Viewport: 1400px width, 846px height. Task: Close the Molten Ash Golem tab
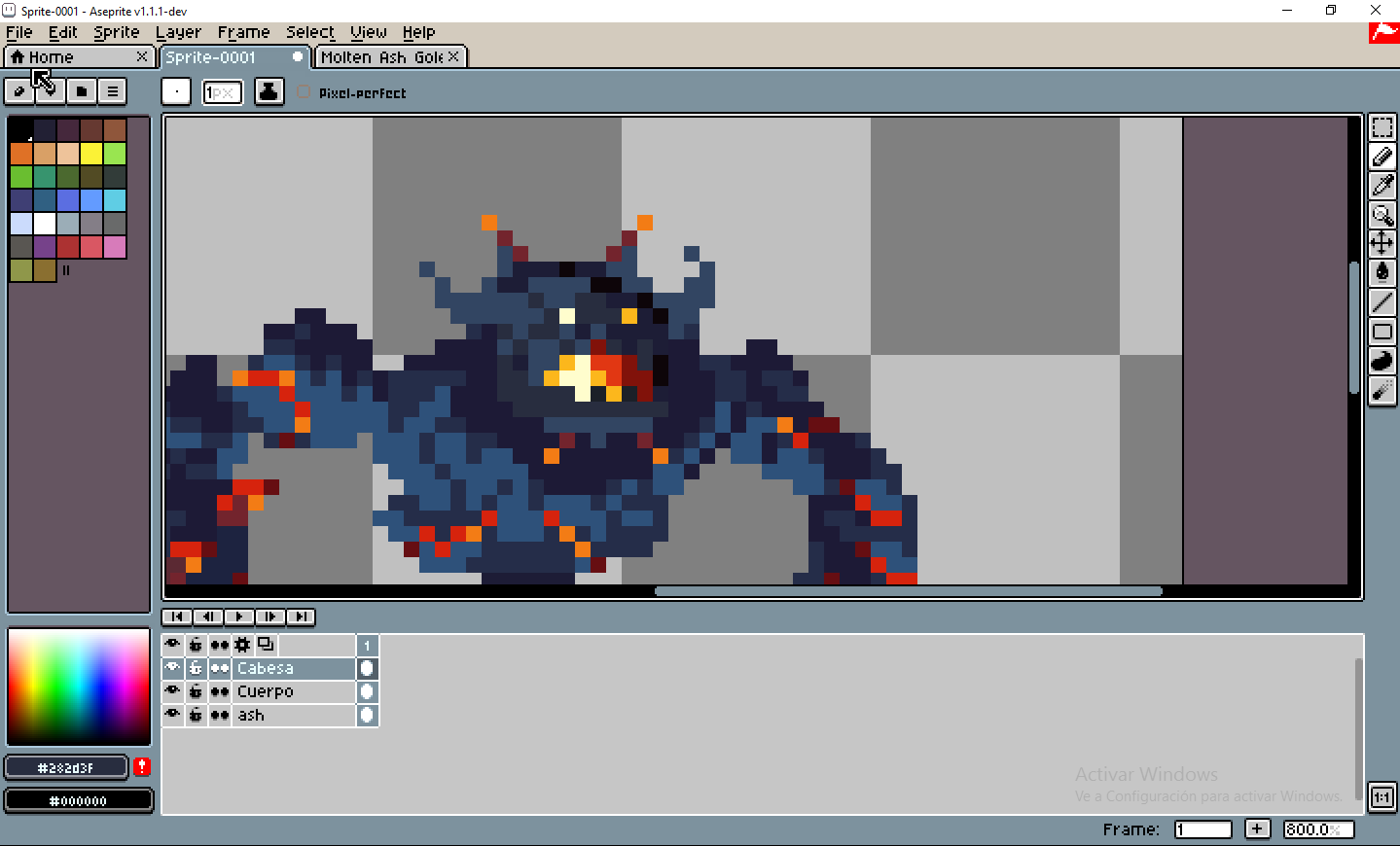pos(453,57)
